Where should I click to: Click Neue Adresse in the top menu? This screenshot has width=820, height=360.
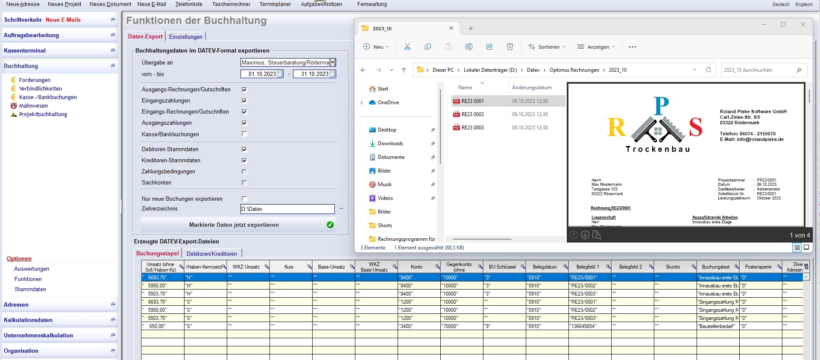tap(22, 4)
